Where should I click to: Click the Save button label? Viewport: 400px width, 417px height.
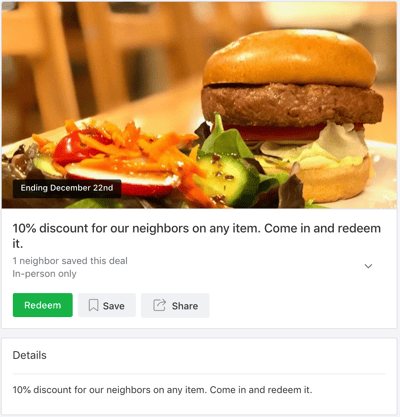pos(113,306)
